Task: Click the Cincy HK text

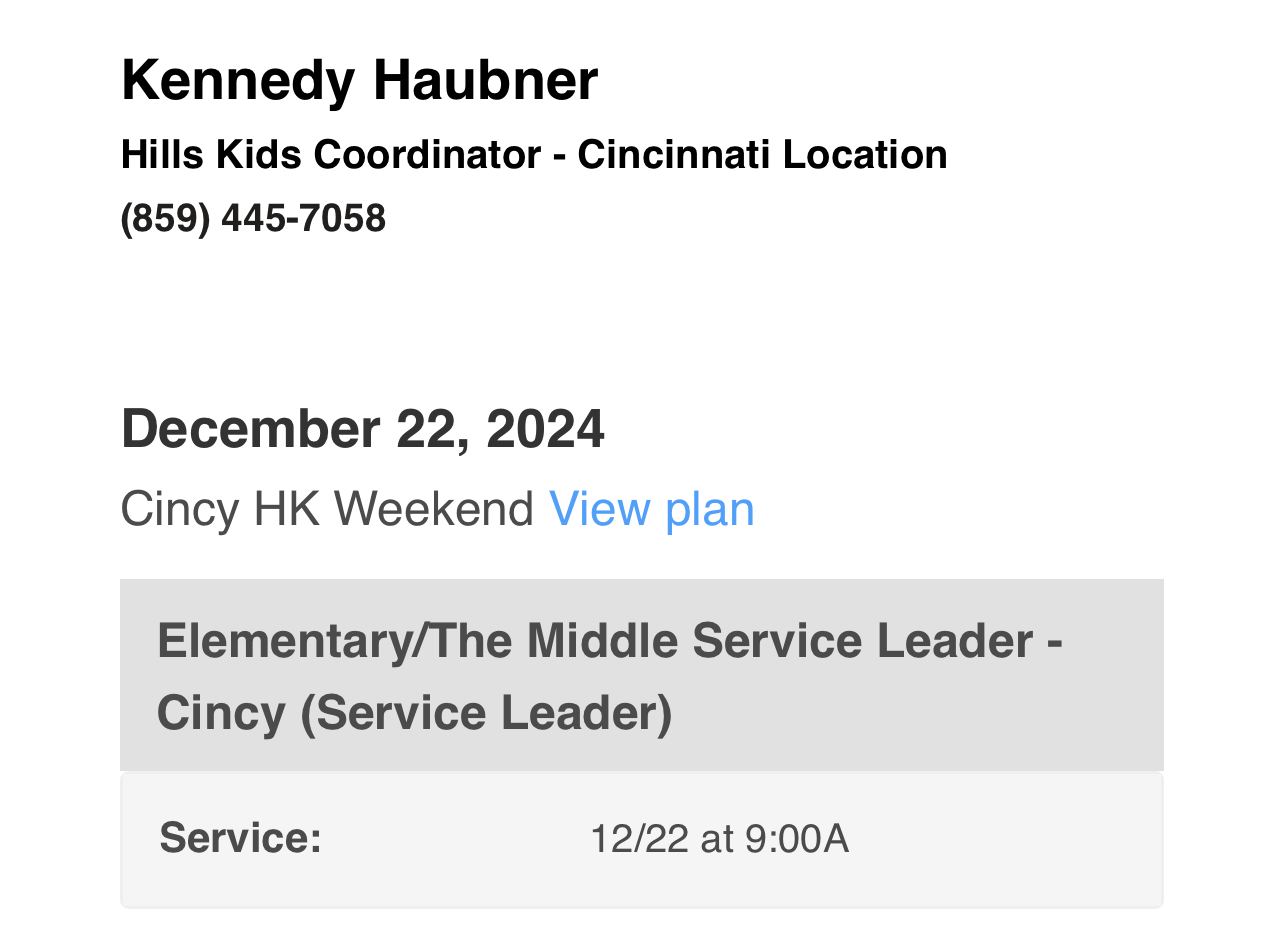Action: [220, 509]
